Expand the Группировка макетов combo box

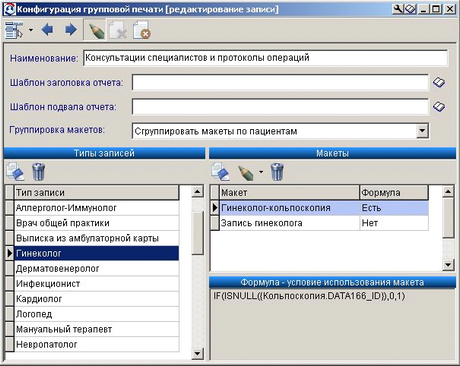tap(422, 131)
